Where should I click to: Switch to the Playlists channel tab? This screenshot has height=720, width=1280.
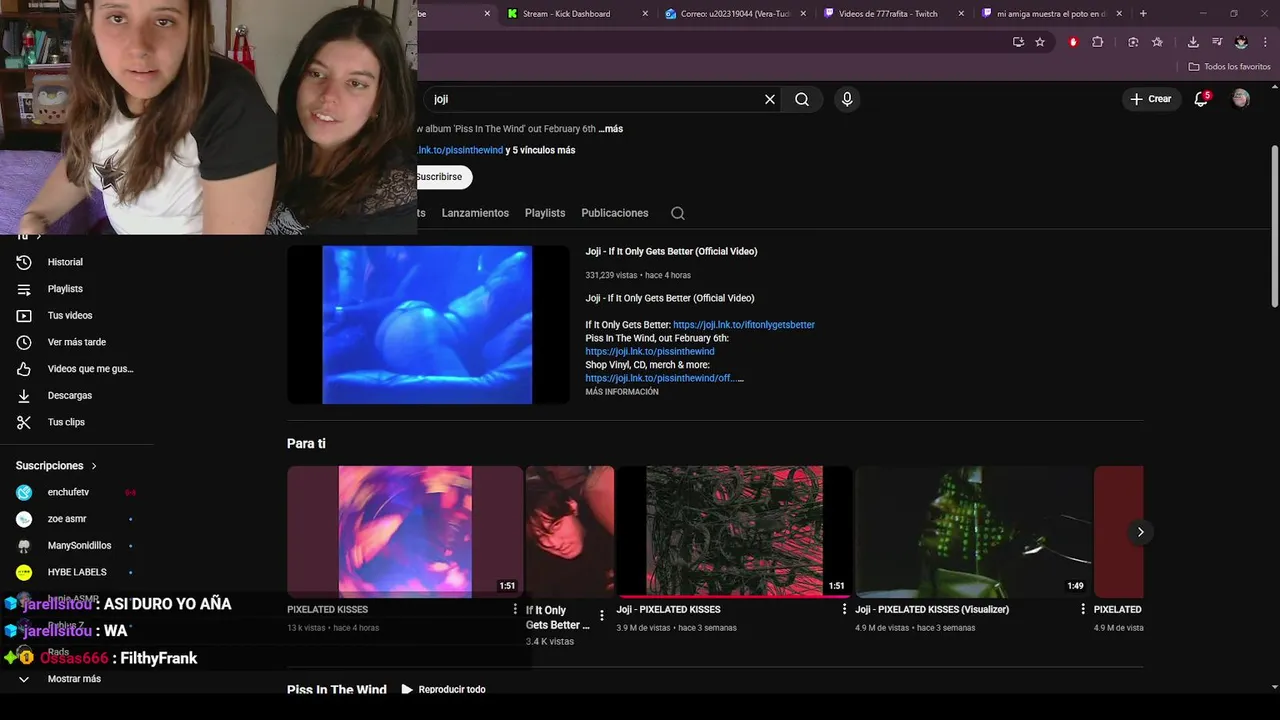(x=545, y=213)
